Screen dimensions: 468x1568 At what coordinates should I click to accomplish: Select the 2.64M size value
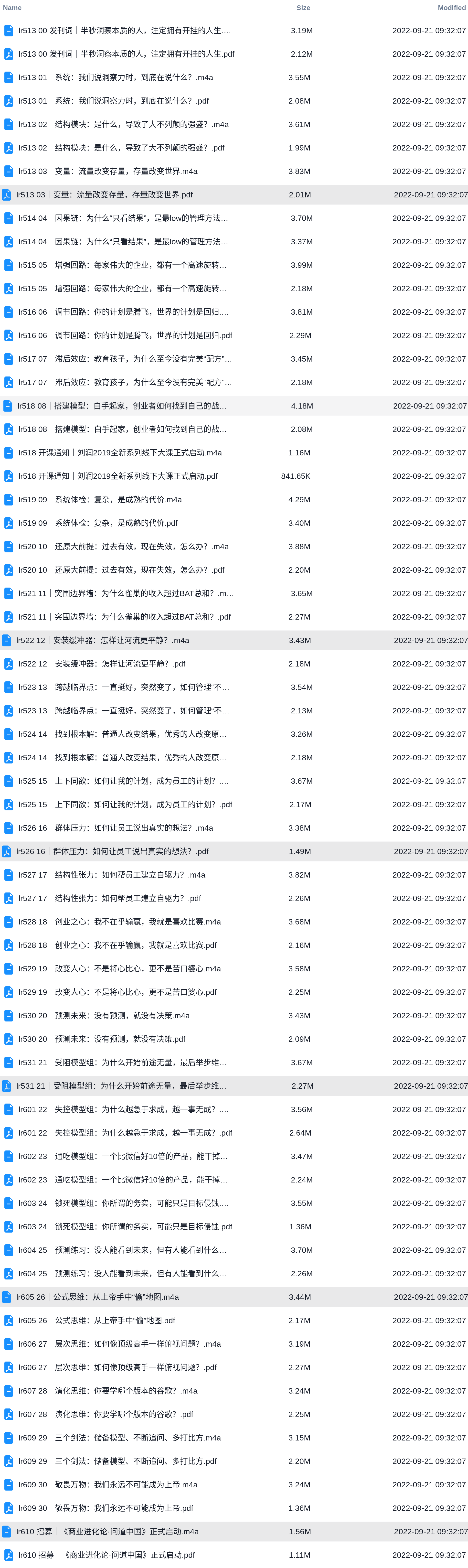pyautogui.click(x=301, y=1133)
